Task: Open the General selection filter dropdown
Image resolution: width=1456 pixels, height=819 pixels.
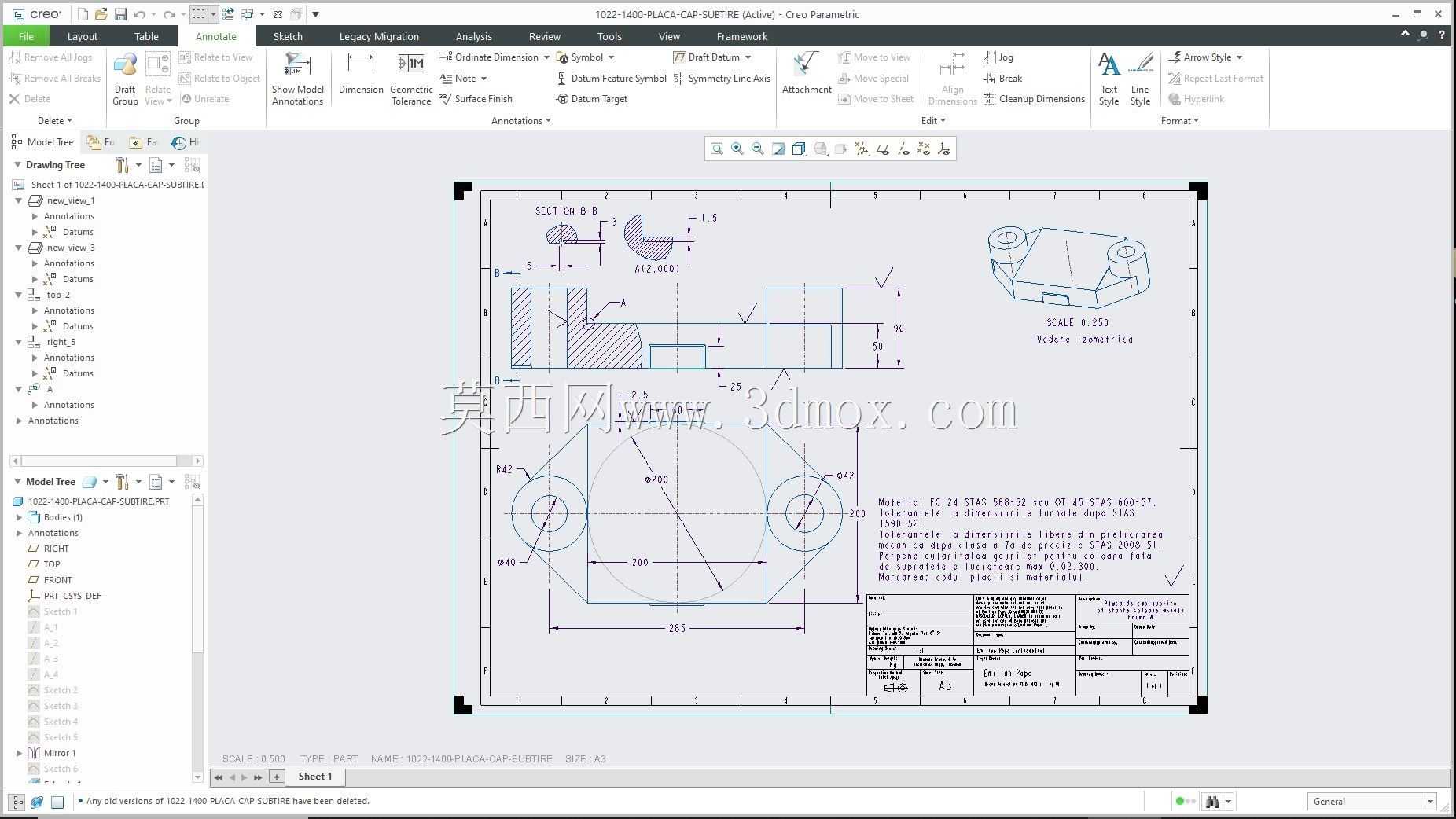Action: click(x=1430, y=802)
